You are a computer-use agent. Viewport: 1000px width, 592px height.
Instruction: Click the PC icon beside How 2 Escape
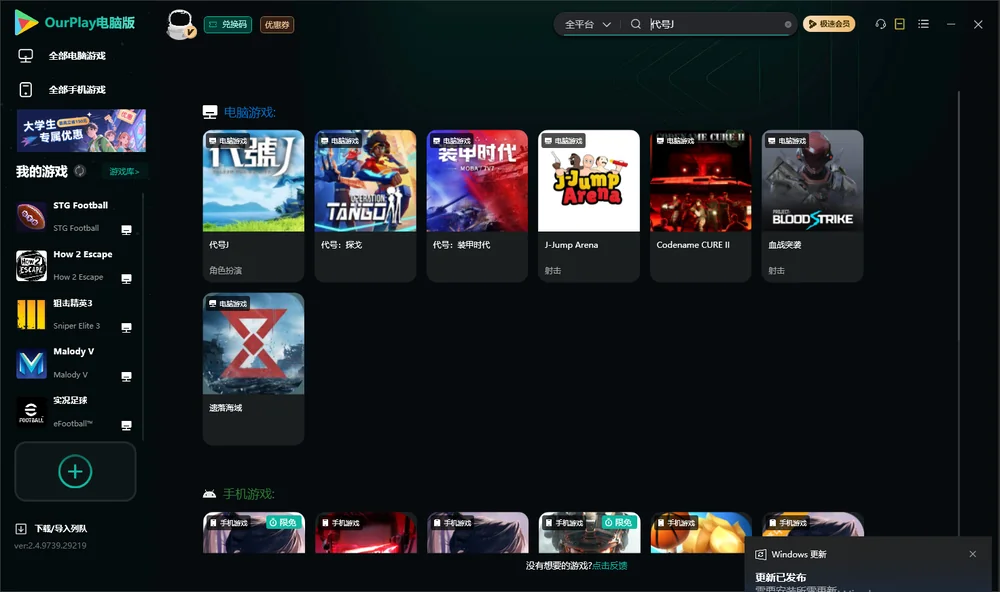pyautogui.click(x=126, y=279)
